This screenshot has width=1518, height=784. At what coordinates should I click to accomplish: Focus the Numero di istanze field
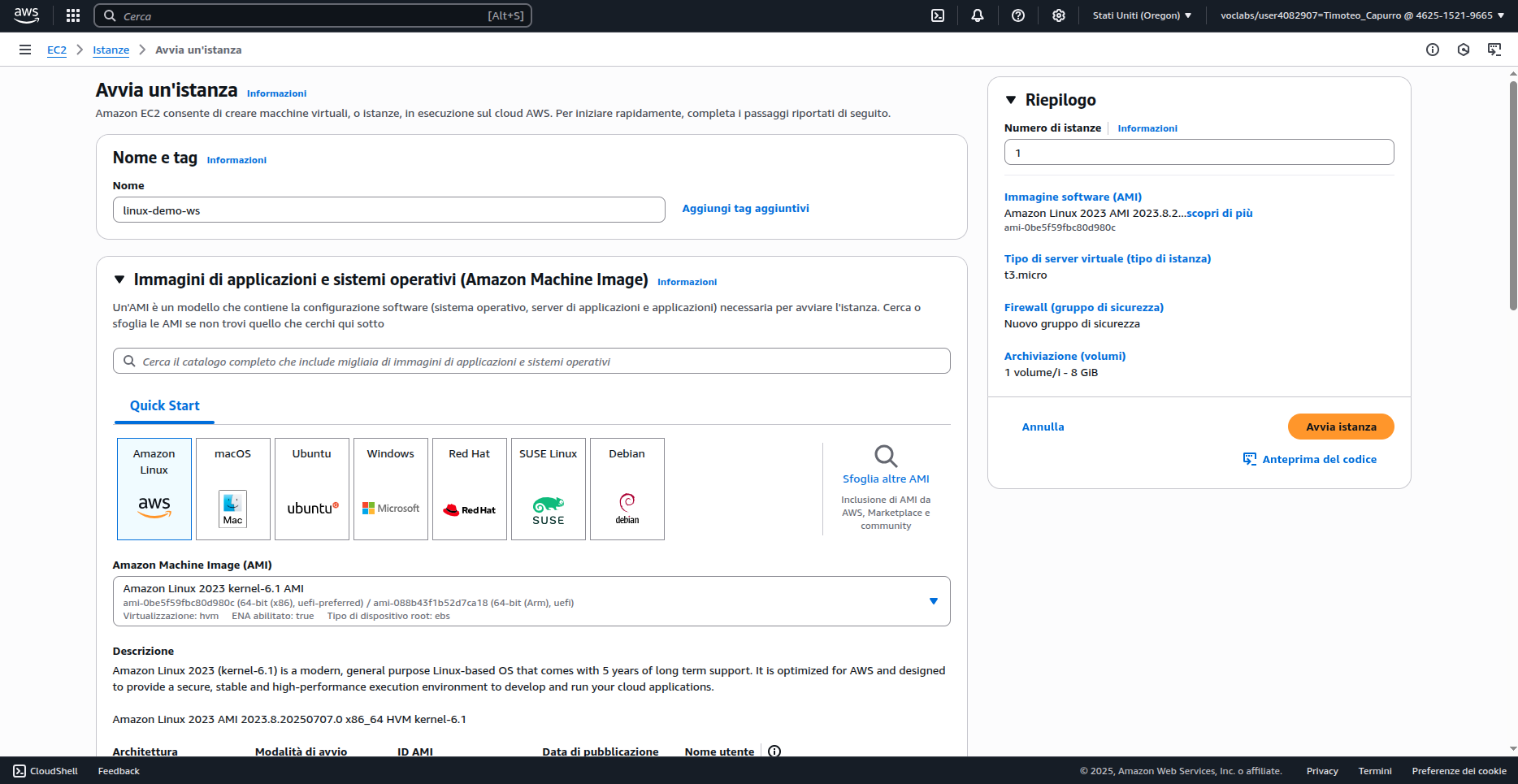(x=1199, y=152)
